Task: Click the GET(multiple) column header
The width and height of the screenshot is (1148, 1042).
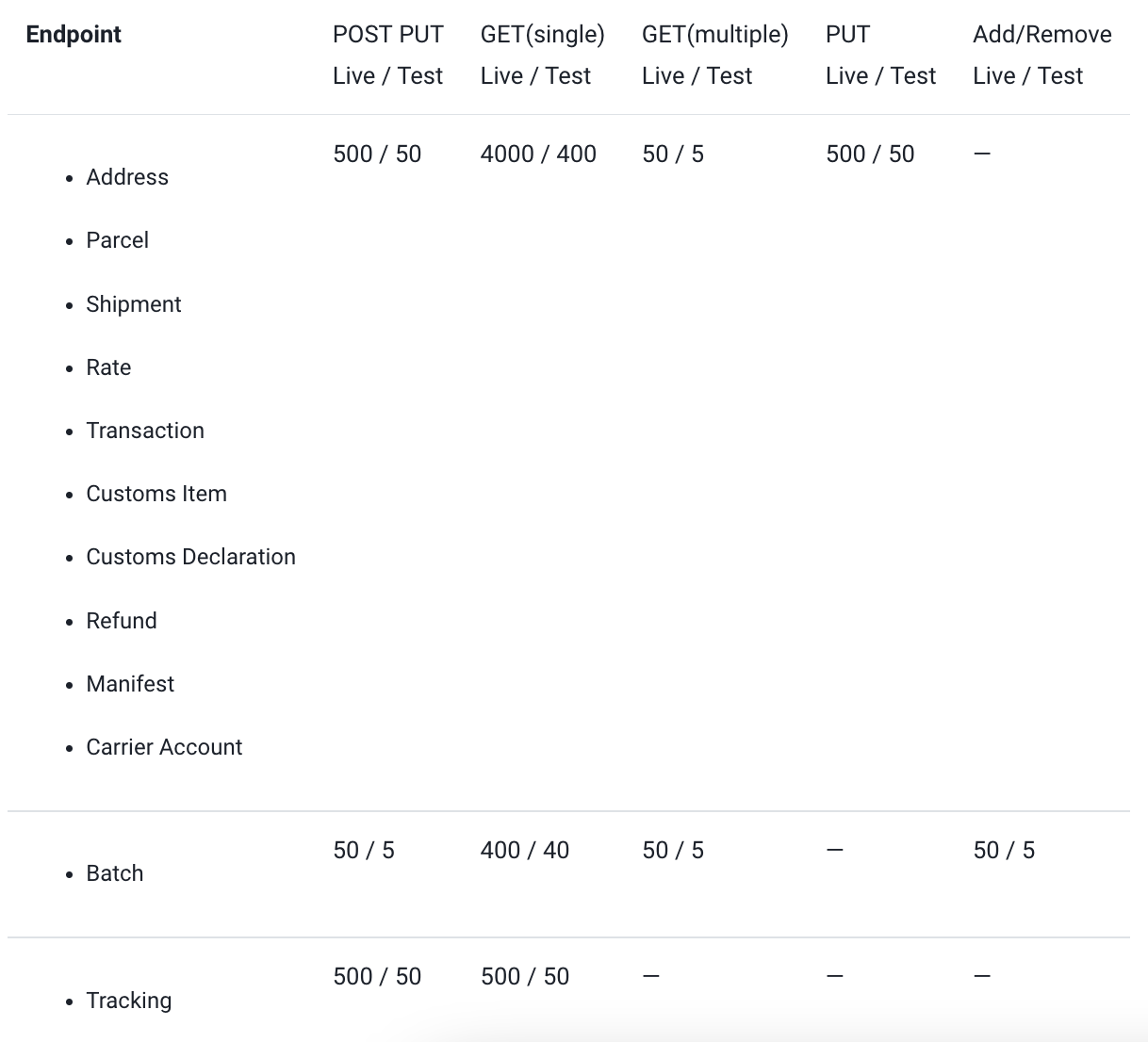Action: coord(715,35)
